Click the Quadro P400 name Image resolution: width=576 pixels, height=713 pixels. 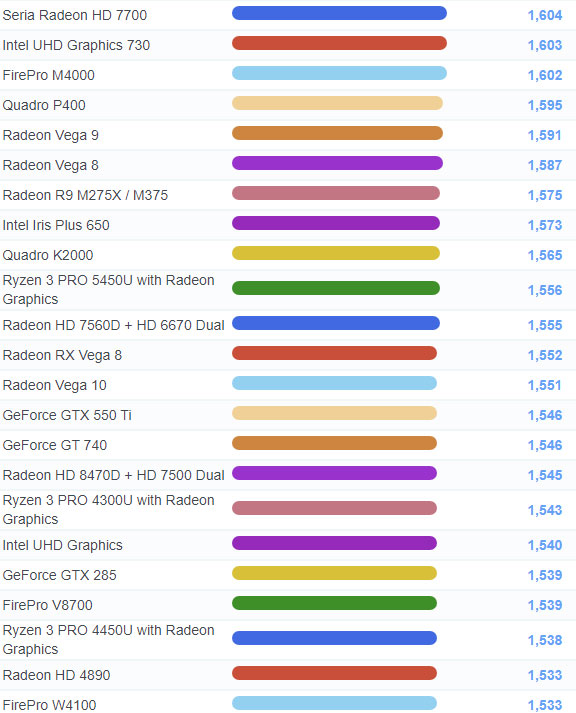(44, 105)
